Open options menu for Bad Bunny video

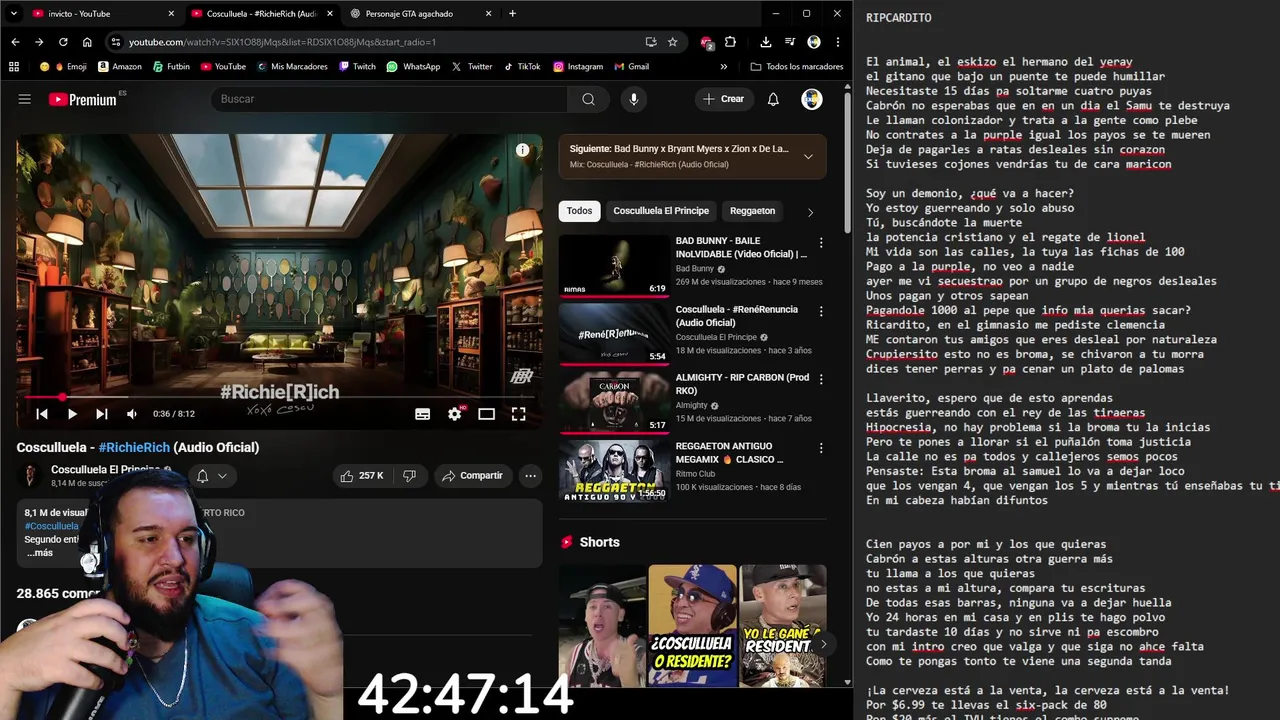(821, 243)
